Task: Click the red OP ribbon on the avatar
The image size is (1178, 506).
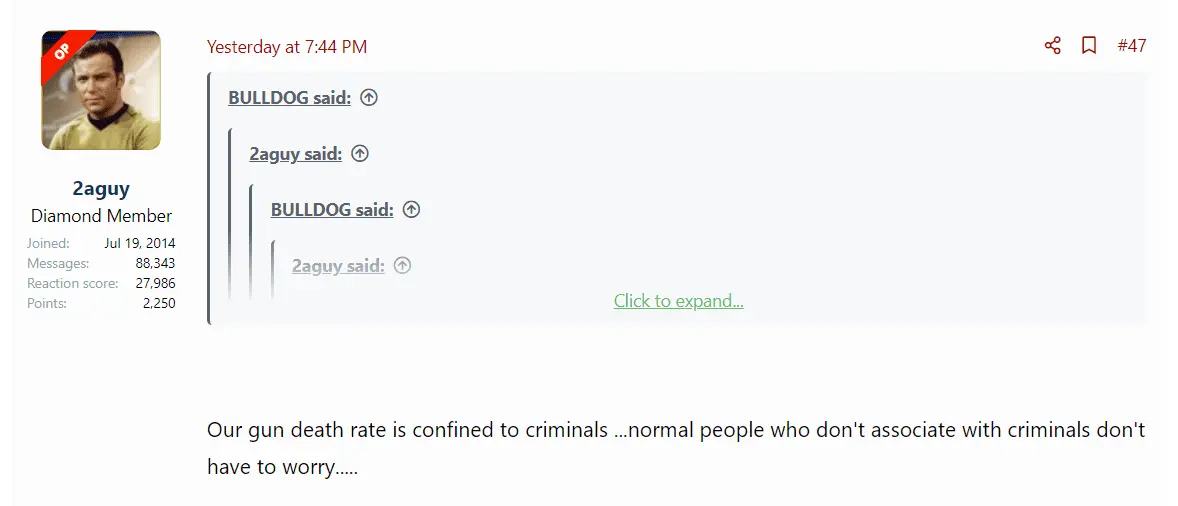Action: click(62, 52)
